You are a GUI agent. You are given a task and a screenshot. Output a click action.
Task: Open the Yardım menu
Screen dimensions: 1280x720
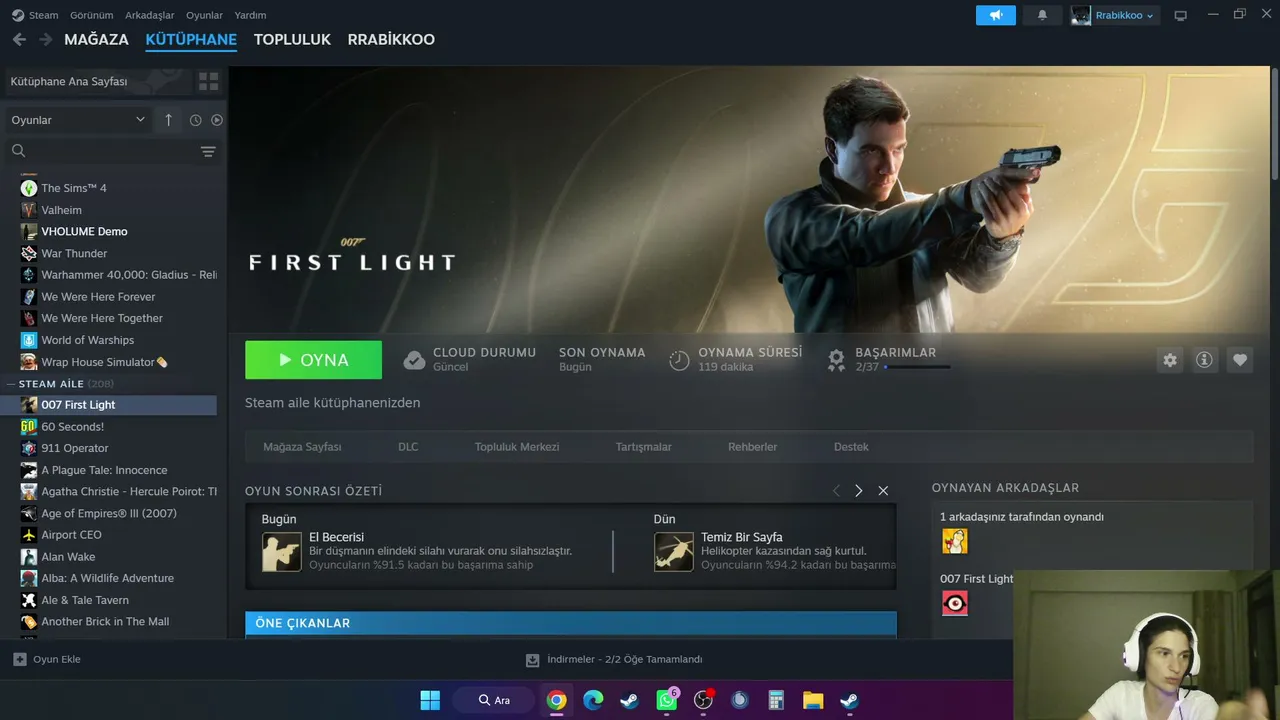250,15
